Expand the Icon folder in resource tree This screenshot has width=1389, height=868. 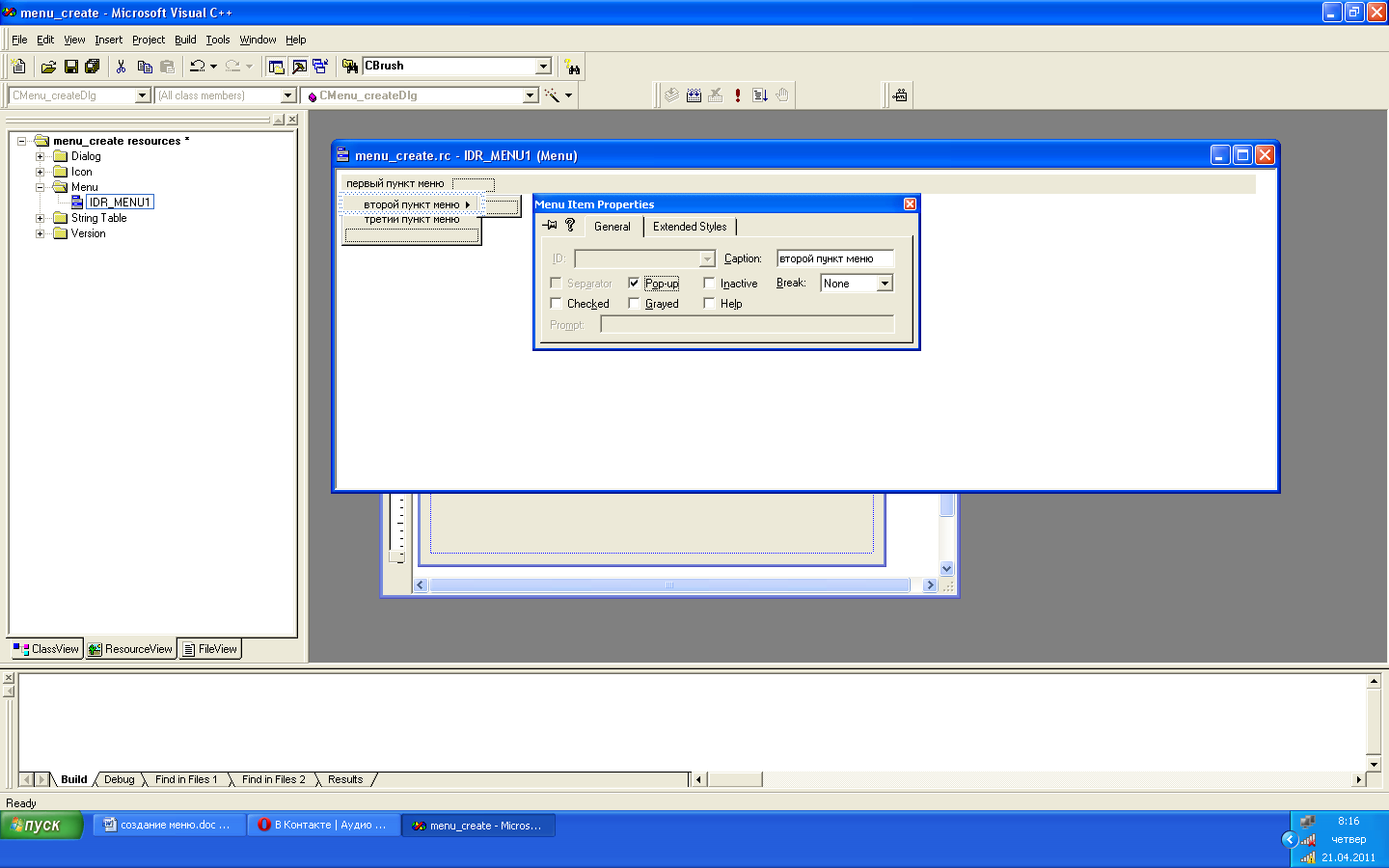(41, 172)
